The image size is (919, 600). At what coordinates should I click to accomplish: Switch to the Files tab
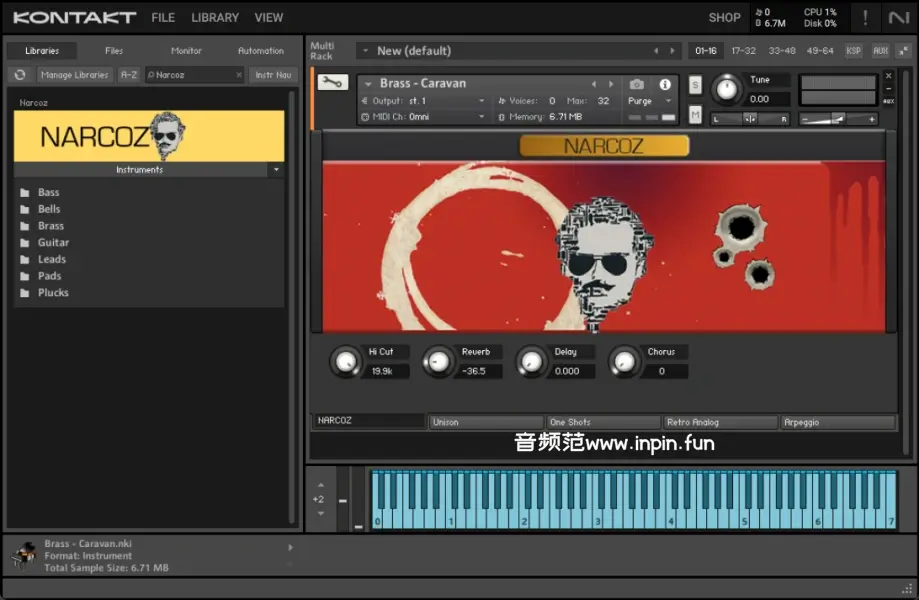114,51
